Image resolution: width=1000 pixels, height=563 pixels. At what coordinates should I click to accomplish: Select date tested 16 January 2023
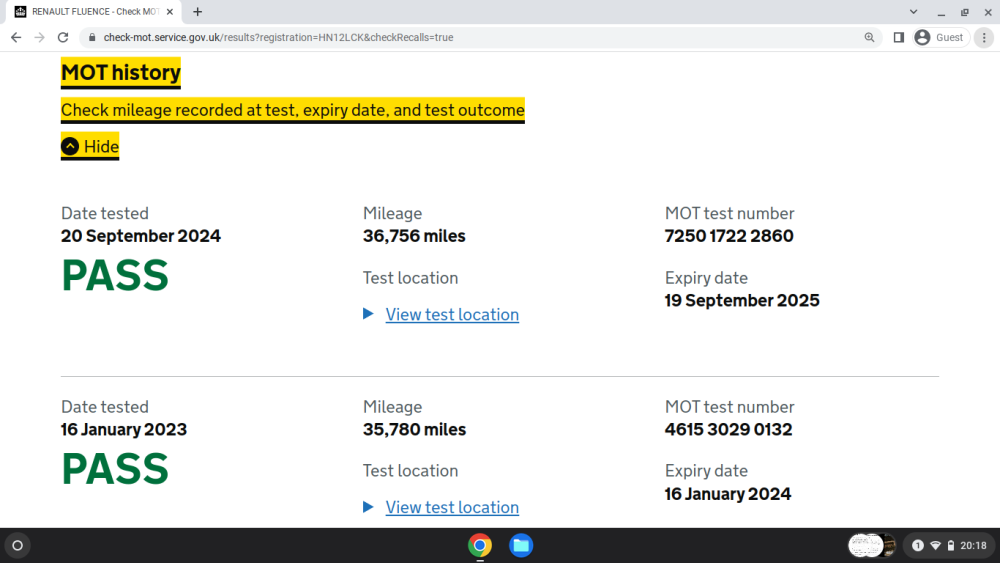(x=124, y=430)
